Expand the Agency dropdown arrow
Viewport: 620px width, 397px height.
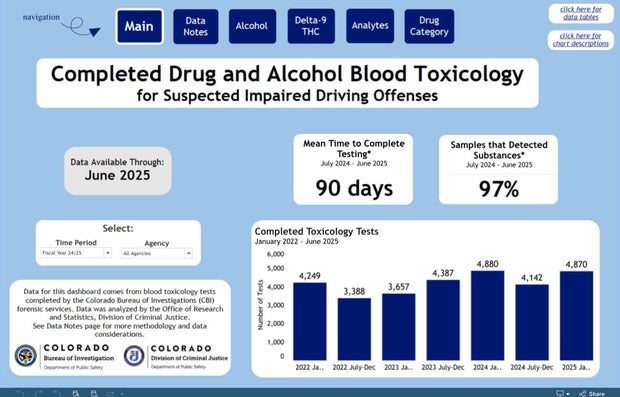tap(189, 253)
